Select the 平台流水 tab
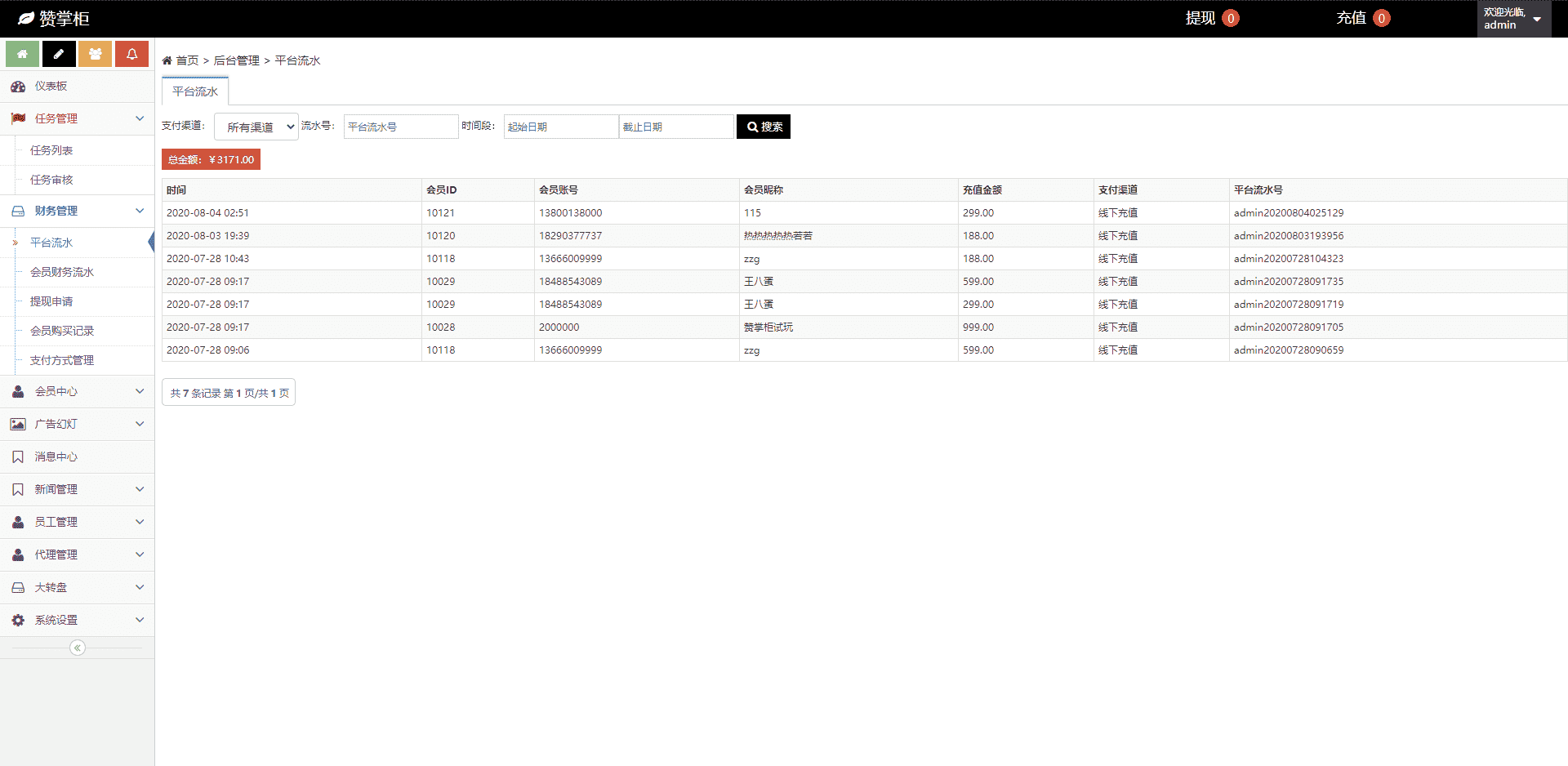The width and height of the screenshot is (1568, 766). pos(195,91)
